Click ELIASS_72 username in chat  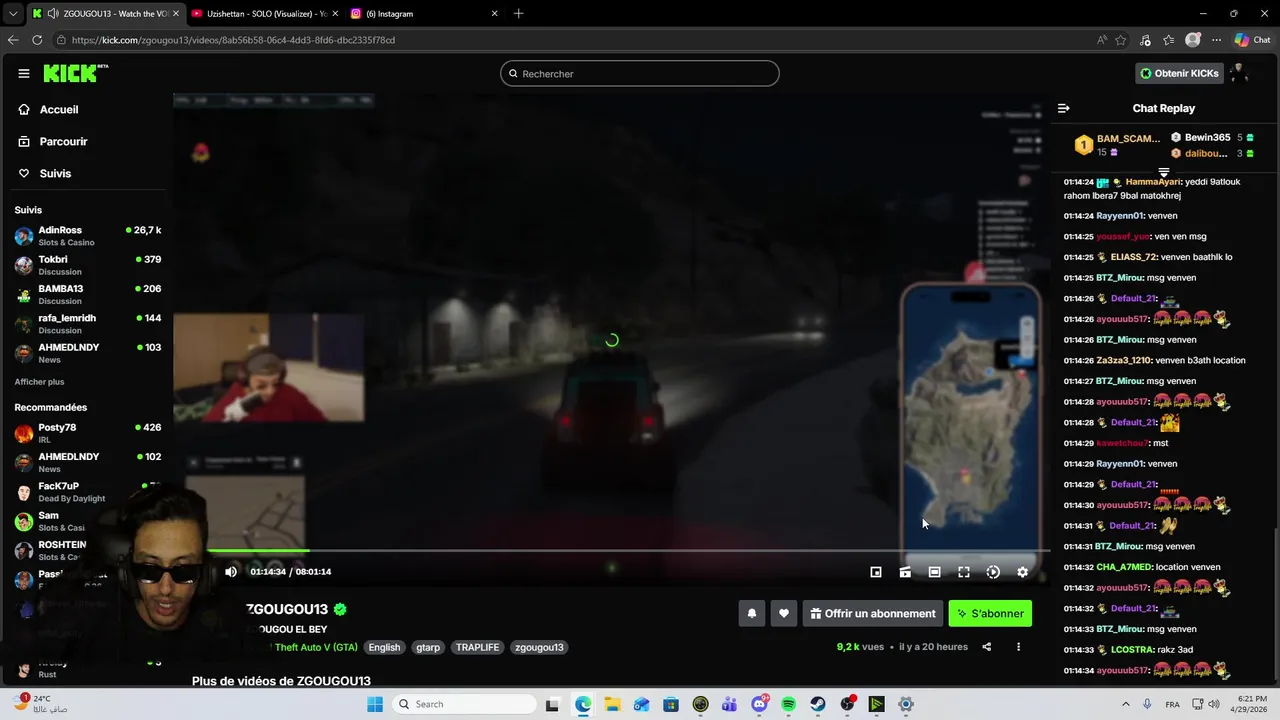tap(1133, 257)
